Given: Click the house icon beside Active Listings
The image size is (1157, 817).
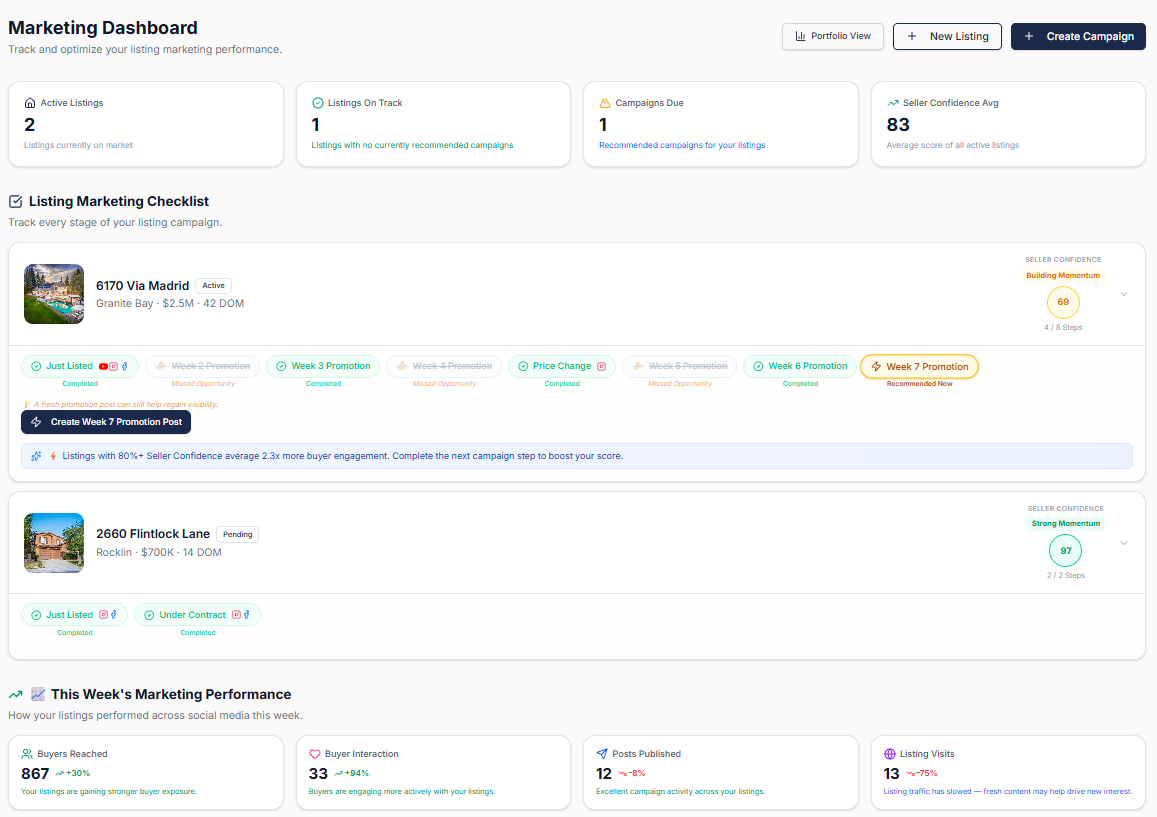Looking at the screenshot, I should tap(30, 103).
